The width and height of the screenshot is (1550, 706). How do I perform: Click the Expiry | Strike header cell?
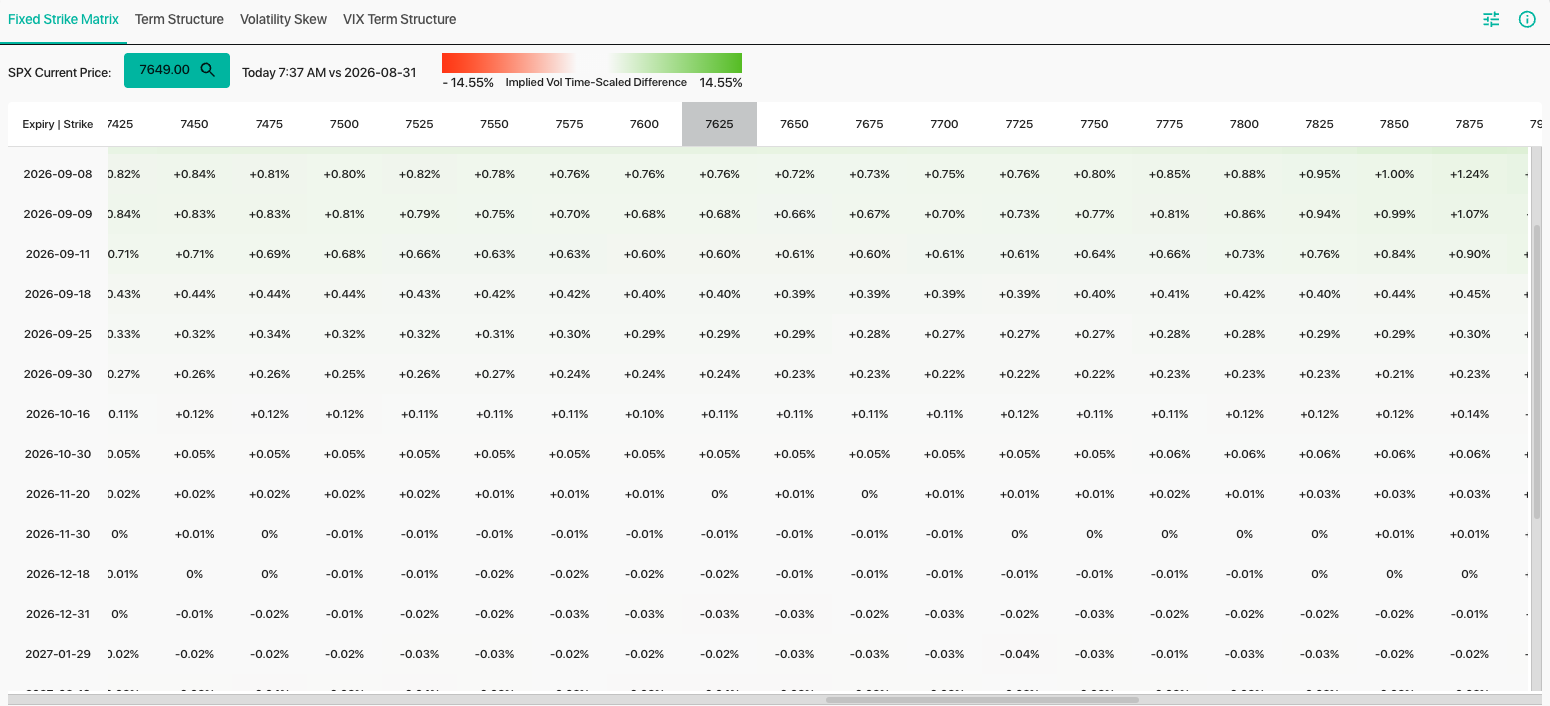click(x=58, y=124)
